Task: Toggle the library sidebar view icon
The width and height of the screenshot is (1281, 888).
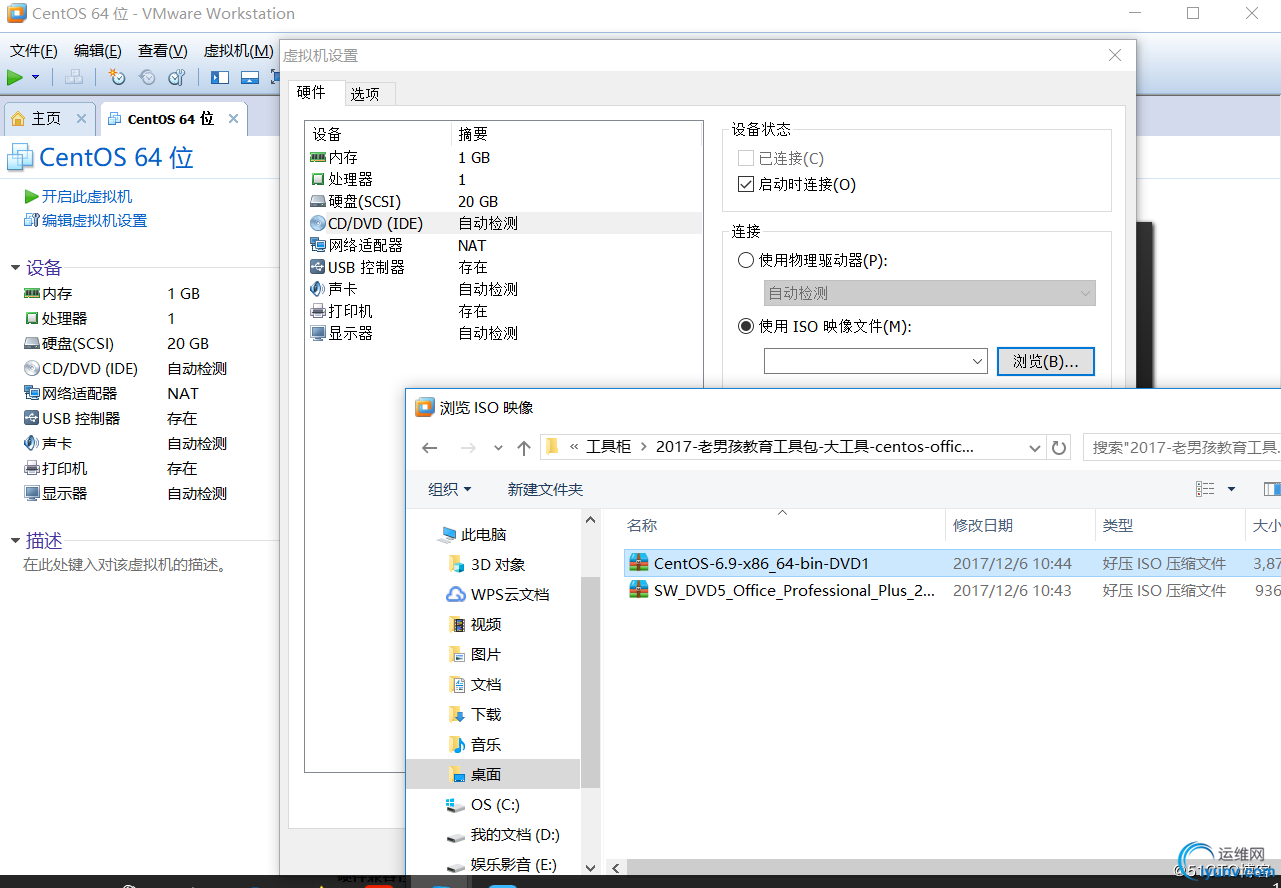Action: pos(220,77)
